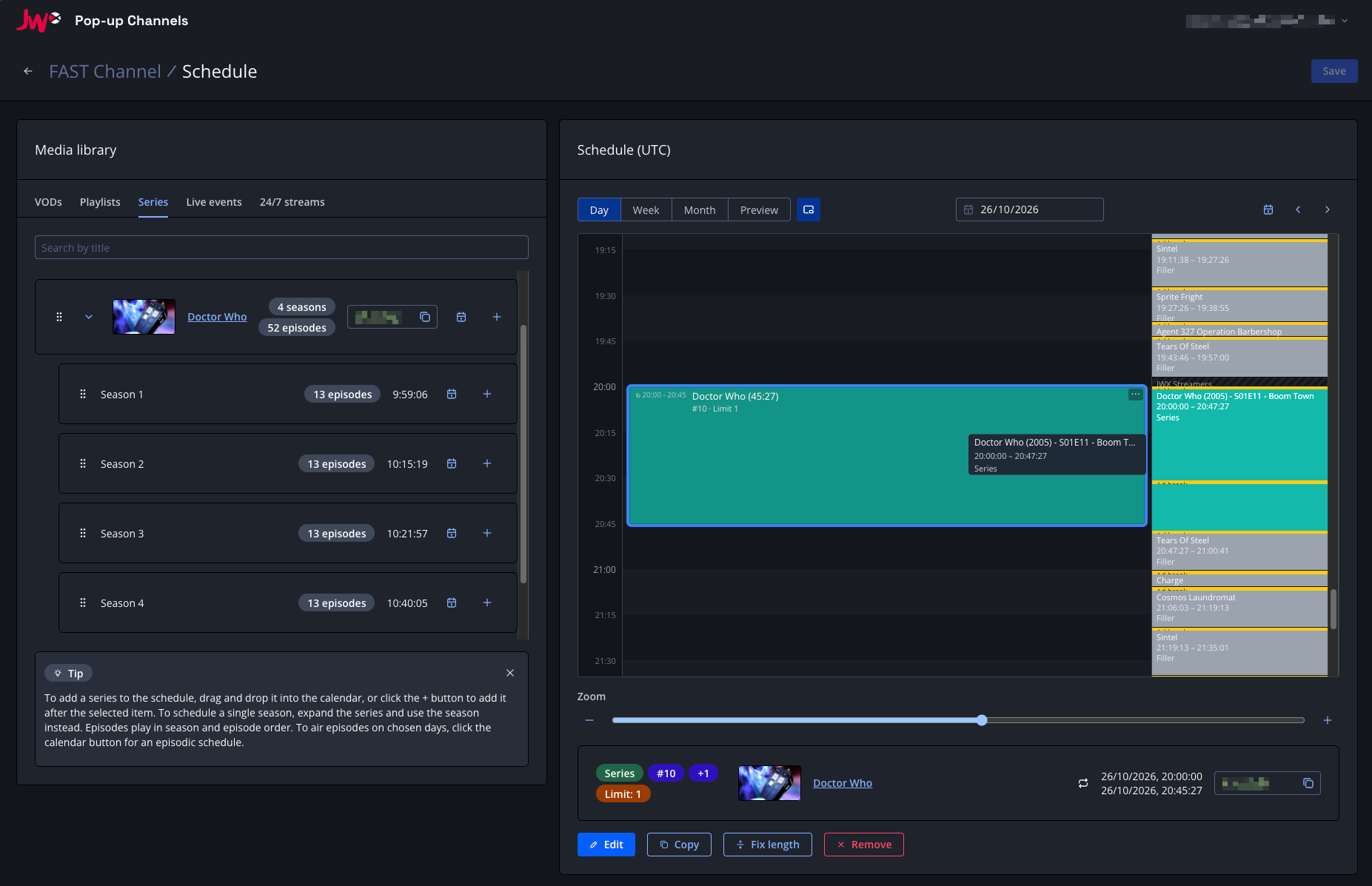Viewport: 1372px width, 886px height.
Task: Click the zoom in plus icon
Action: click(1328, 720)
